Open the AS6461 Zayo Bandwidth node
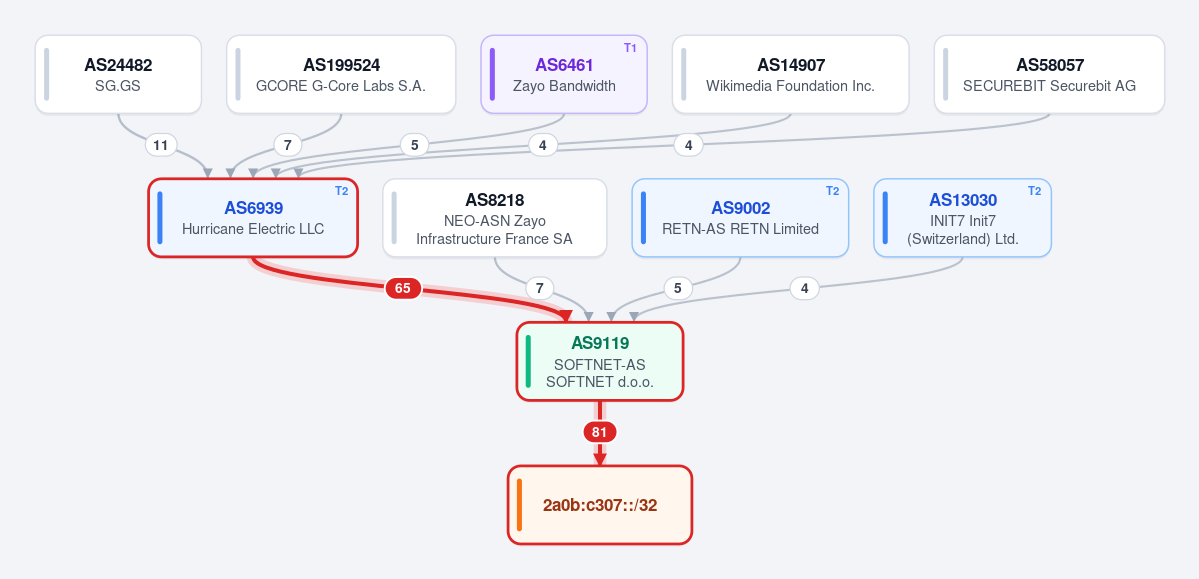 point(564,74)
